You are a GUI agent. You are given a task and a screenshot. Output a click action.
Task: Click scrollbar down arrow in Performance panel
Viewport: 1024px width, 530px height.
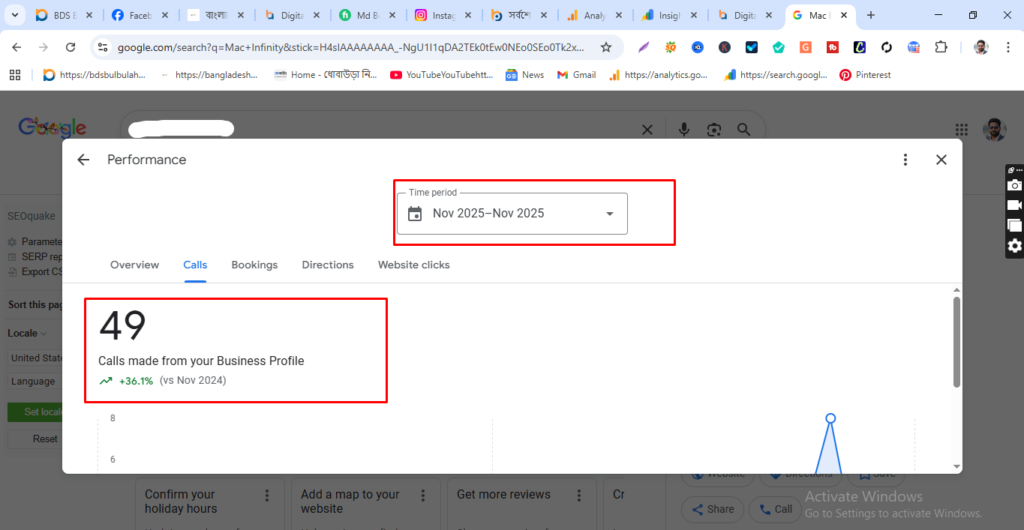(x=957, y=466)
